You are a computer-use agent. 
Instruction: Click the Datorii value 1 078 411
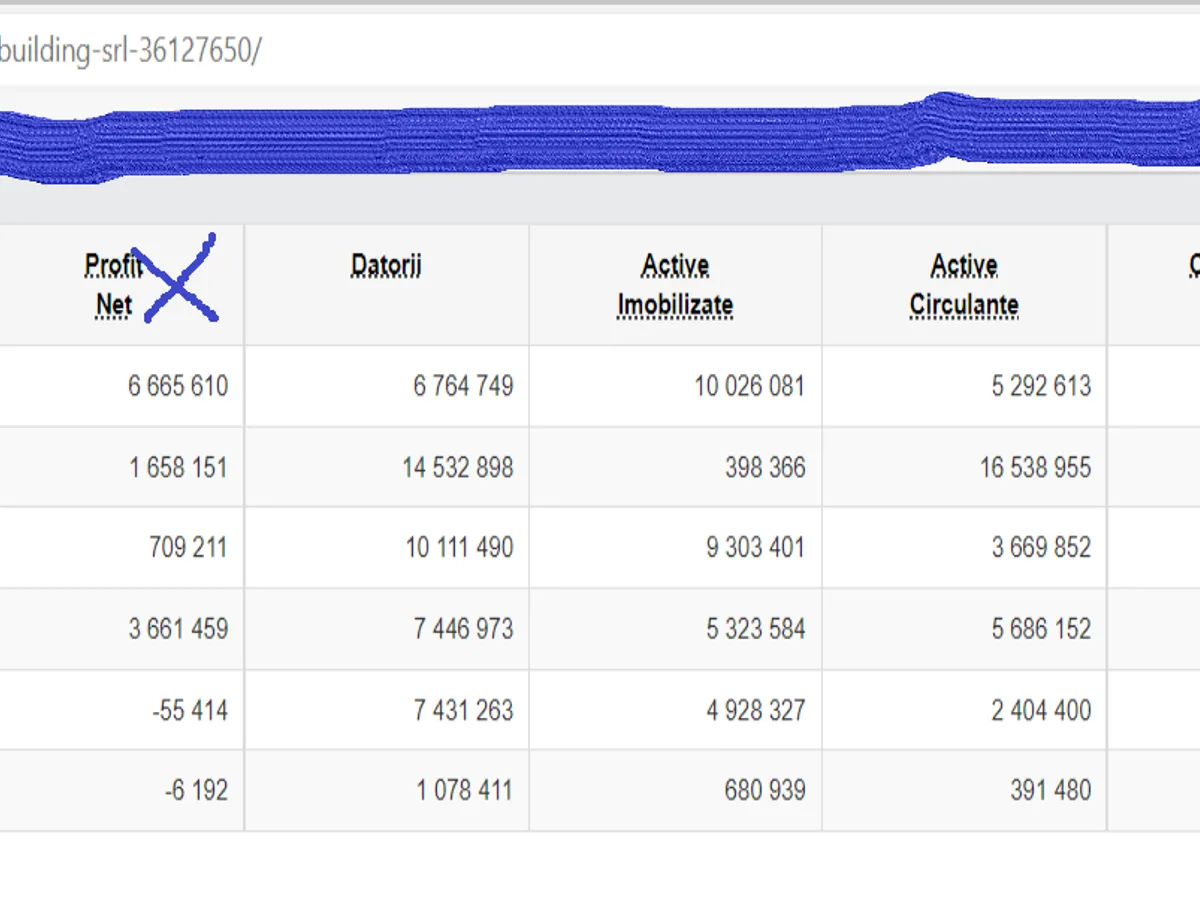(464, 790)
